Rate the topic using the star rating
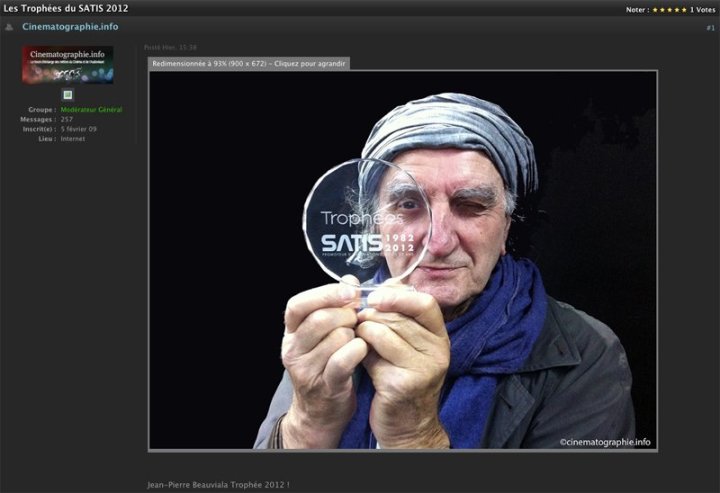The height and width of the screenshot is (493, 720). 669,10
